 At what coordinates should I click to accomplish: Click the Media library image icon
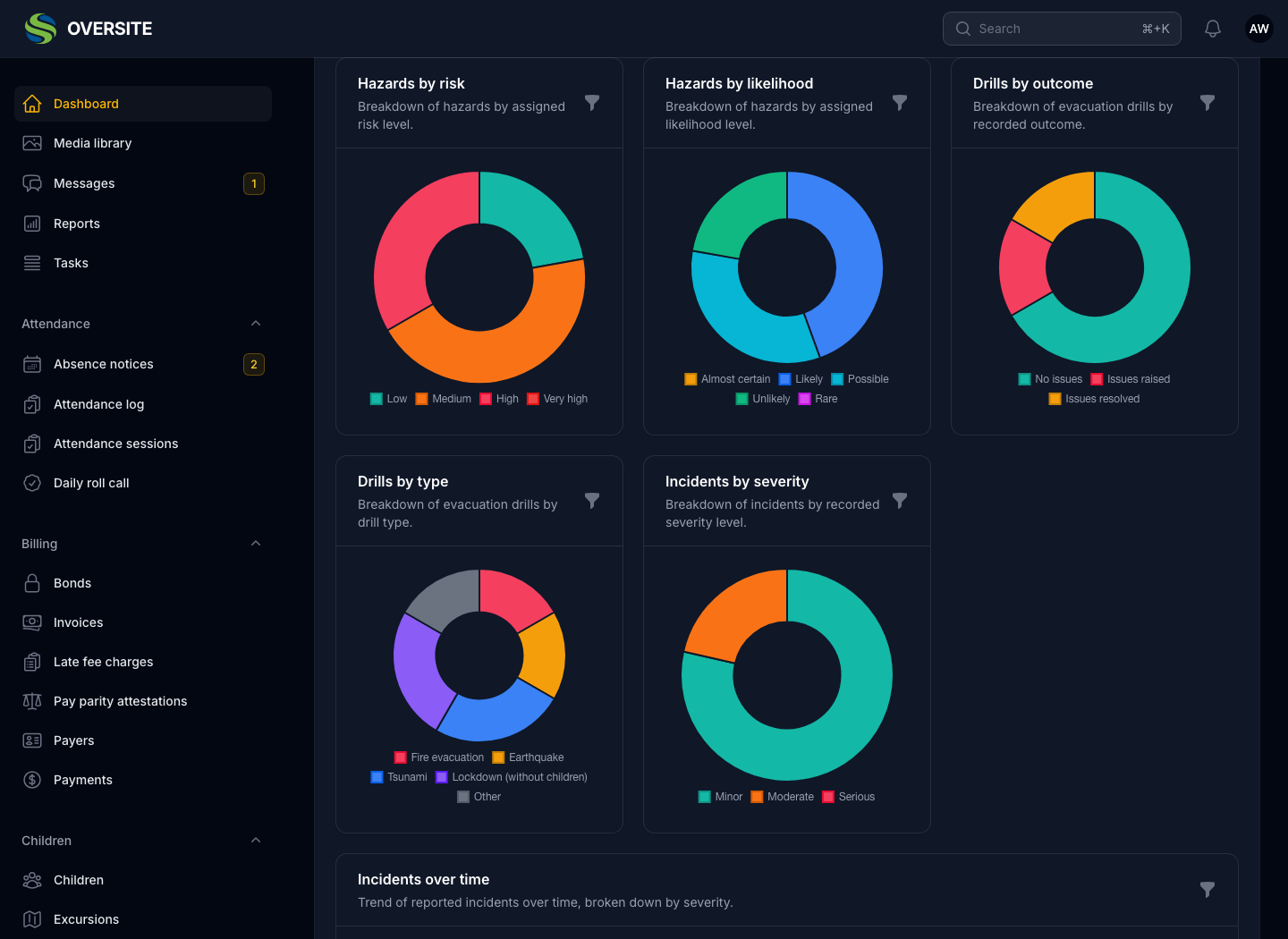tap(32, 143)
